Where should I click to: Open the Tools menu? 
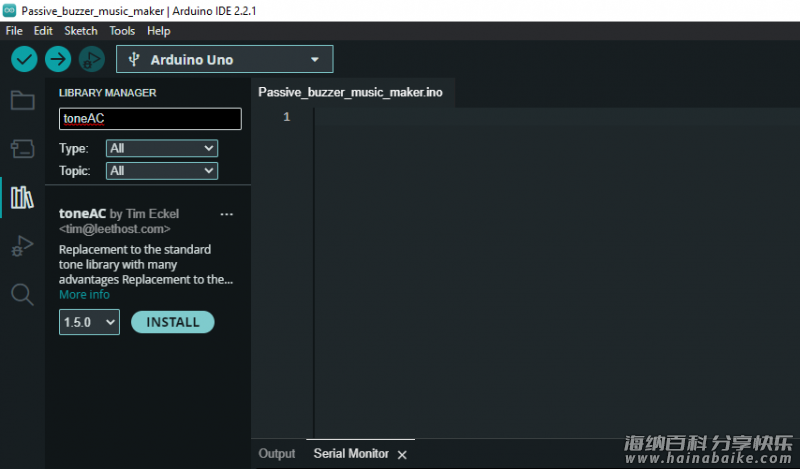tap(122, 31)
